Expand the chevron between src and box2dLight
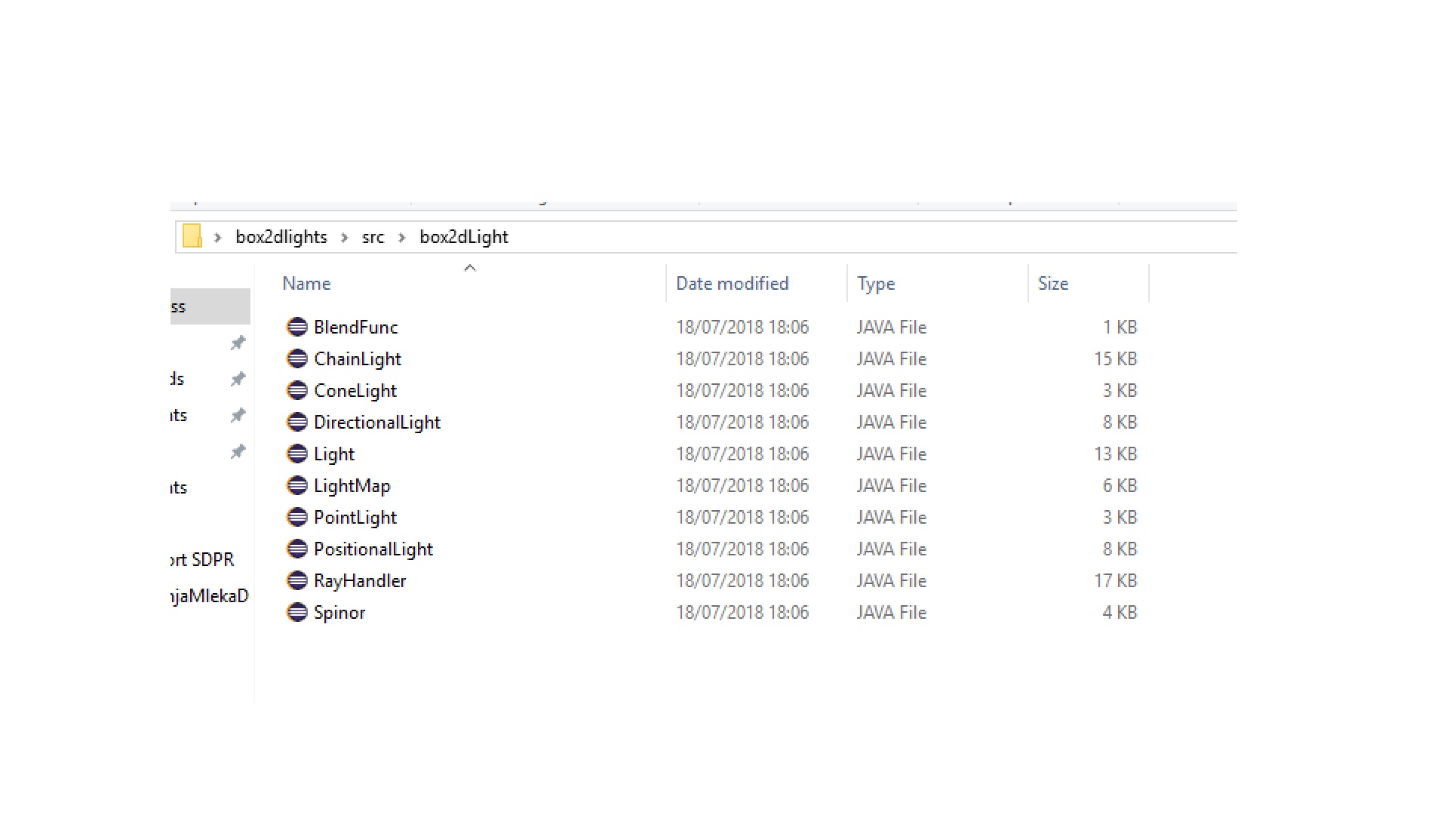The image size is (1456, 815). 401,238
